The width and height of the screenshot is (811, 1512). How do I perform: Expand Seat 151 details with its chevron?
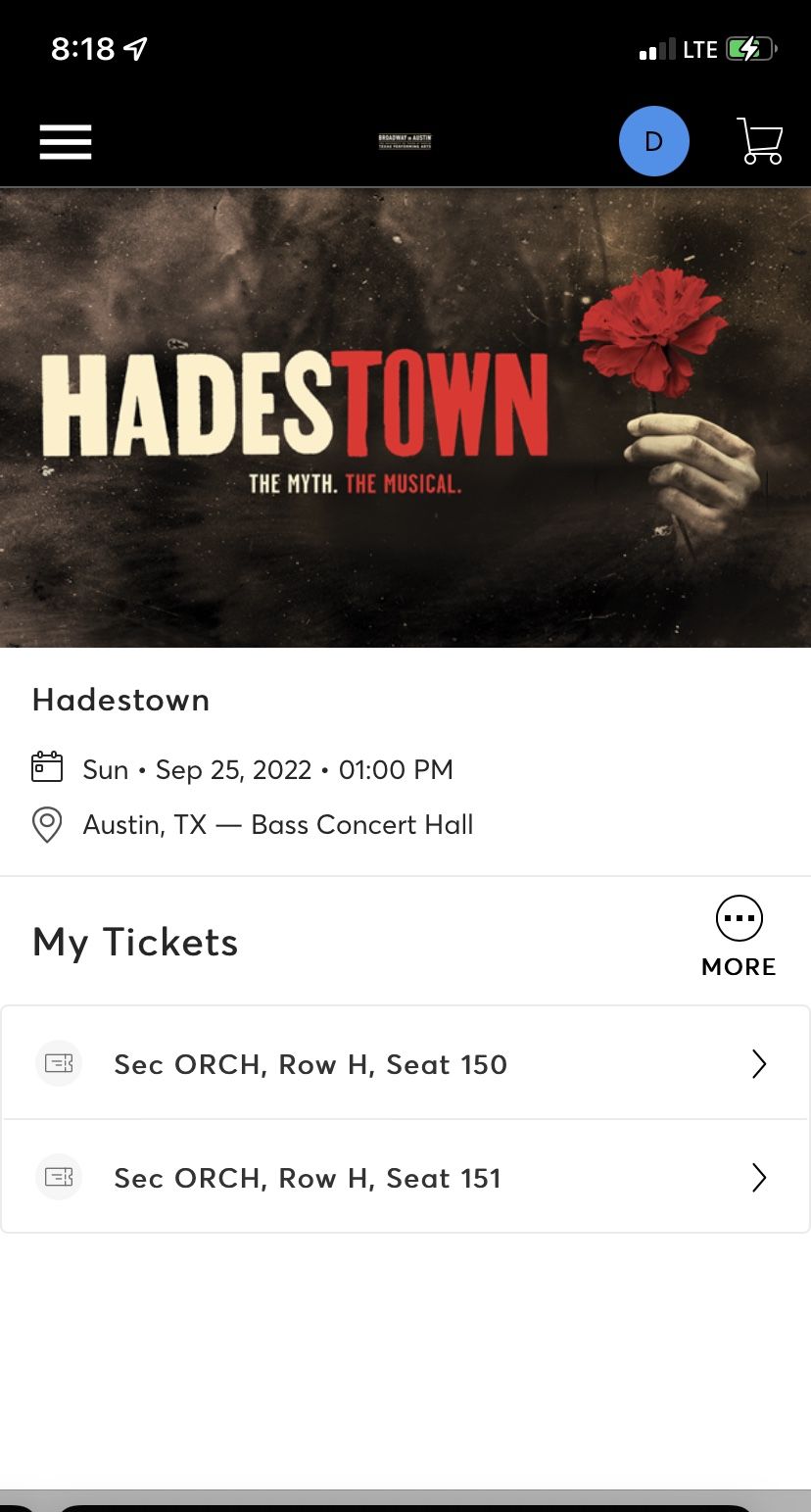[x=759, y=1177]
